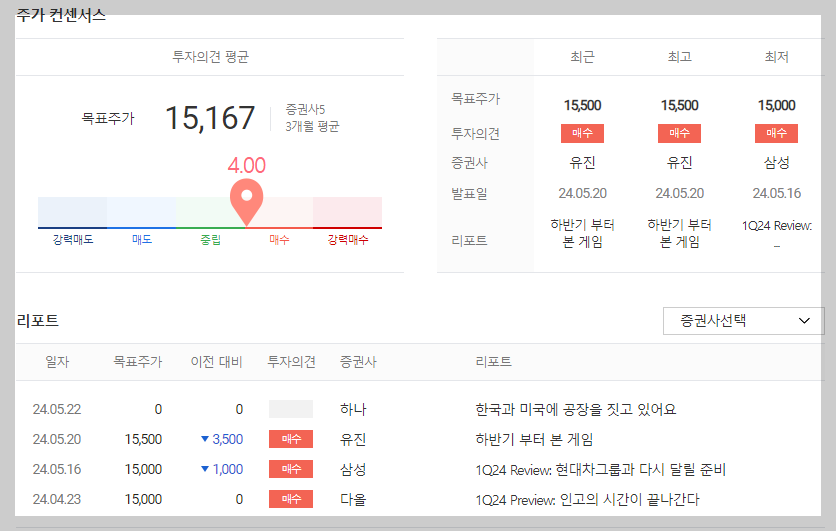Click date 24.04.23 in report list
Screen dimensions: 836x531
click(57, 500)
